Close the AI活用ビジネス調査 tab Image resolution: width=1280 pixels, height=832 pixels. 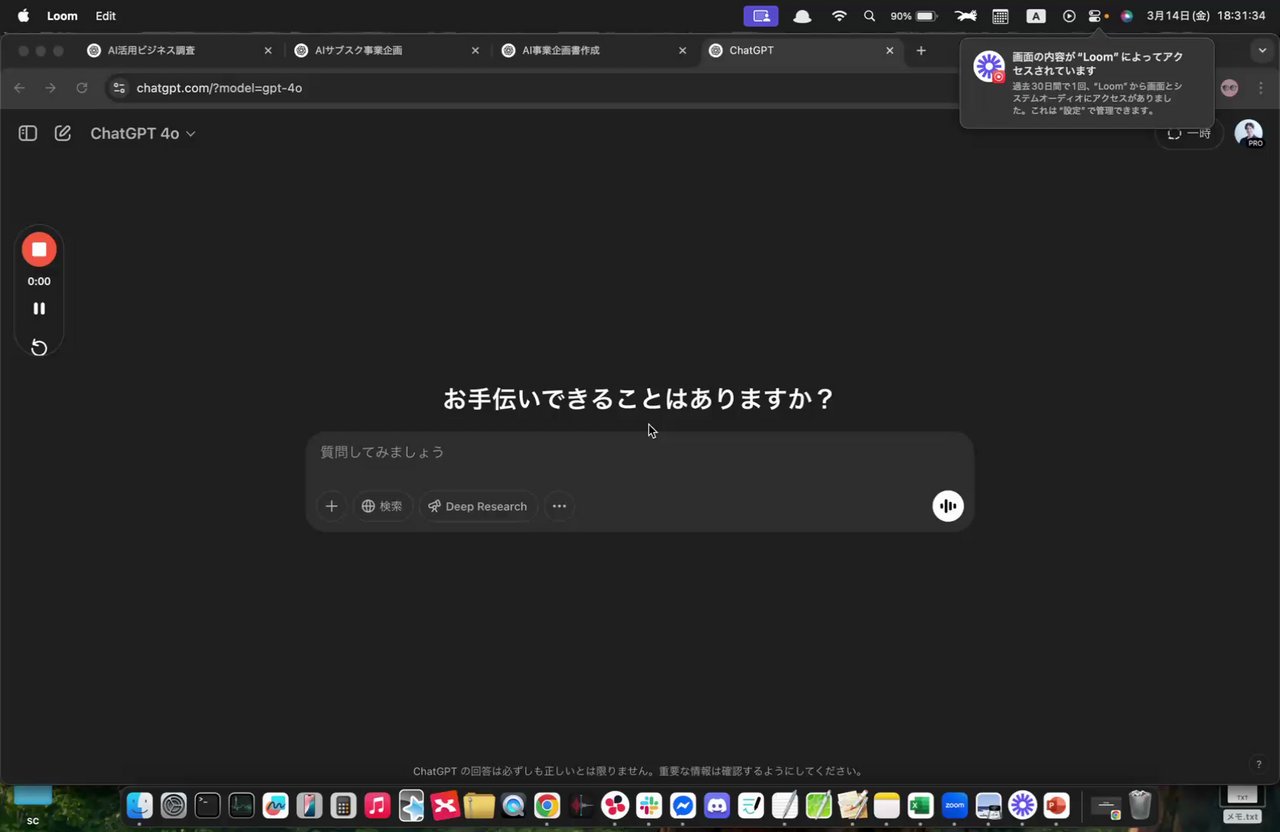coord(268,50)
